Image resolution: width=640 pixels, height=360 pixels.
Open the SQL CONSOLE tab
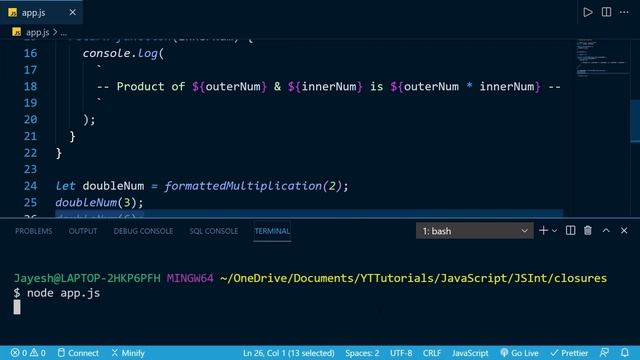(213, 231)
